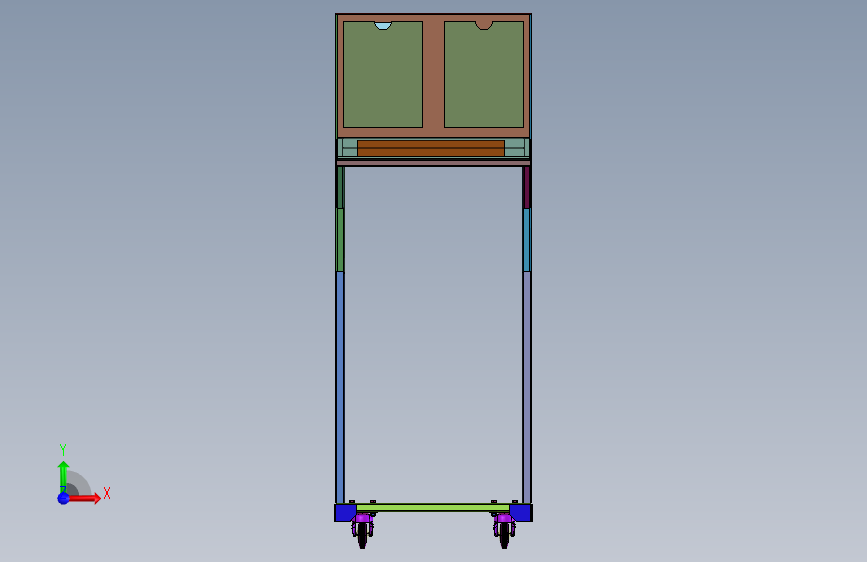867x562 pixels.
Task: Click the blue Z axis dot of the triad
Action: (64, 498)
